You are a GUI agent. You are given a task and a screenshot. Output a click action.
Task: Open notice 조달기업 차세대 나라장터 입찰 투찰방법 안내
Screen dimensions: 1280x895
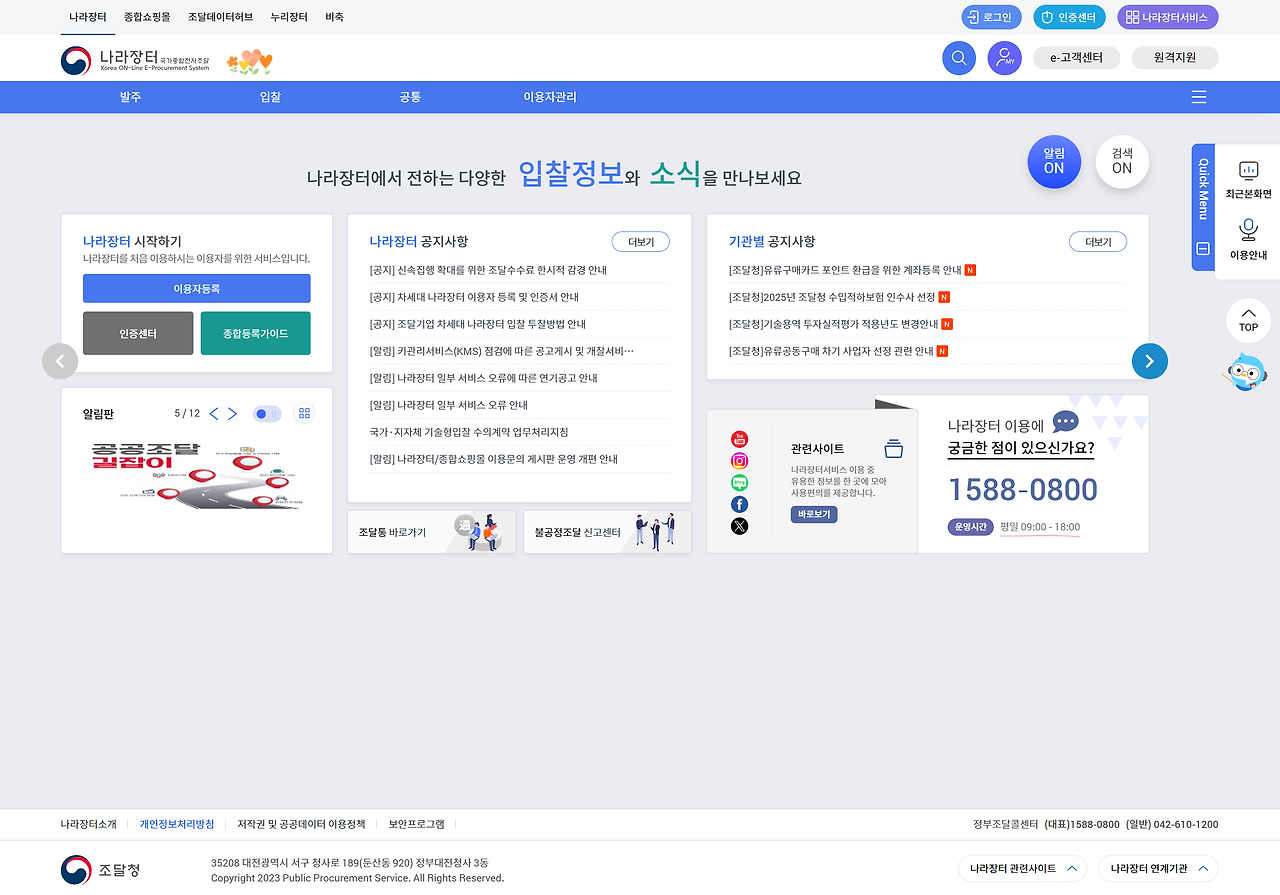click(x=478, y=324)
